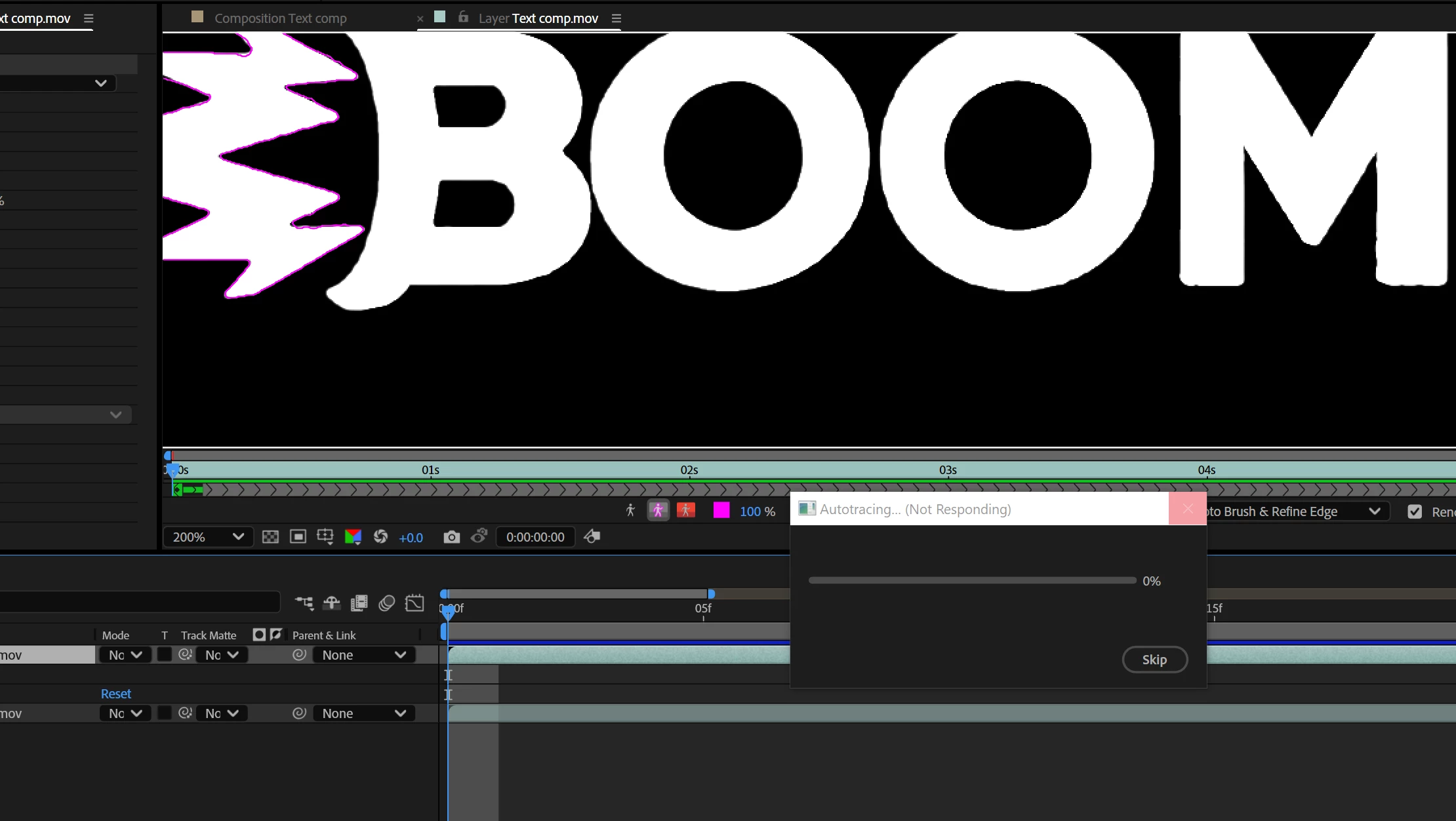This screenshot has width=1456, height=821.
Task: Enable motion blur for layers icon
Action: (386, 603)
